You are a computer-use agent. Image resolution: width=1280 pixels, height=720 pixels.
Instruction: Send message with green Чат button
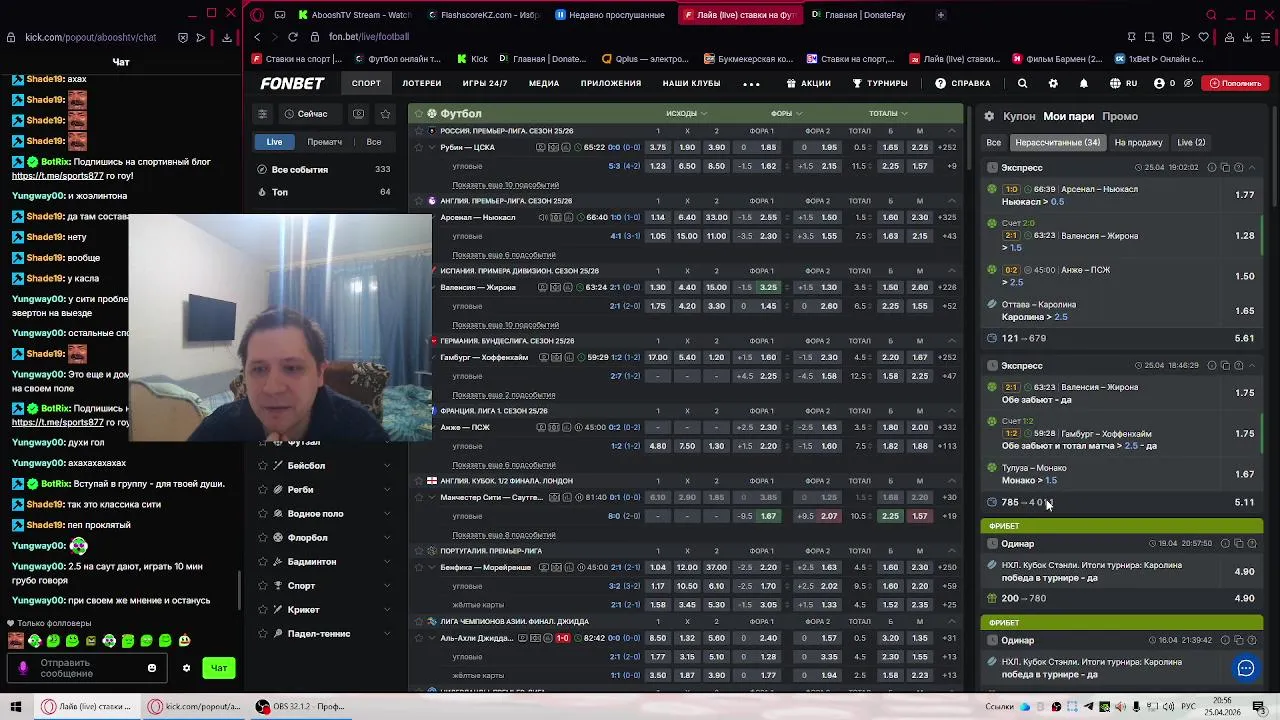pos(219,668)
